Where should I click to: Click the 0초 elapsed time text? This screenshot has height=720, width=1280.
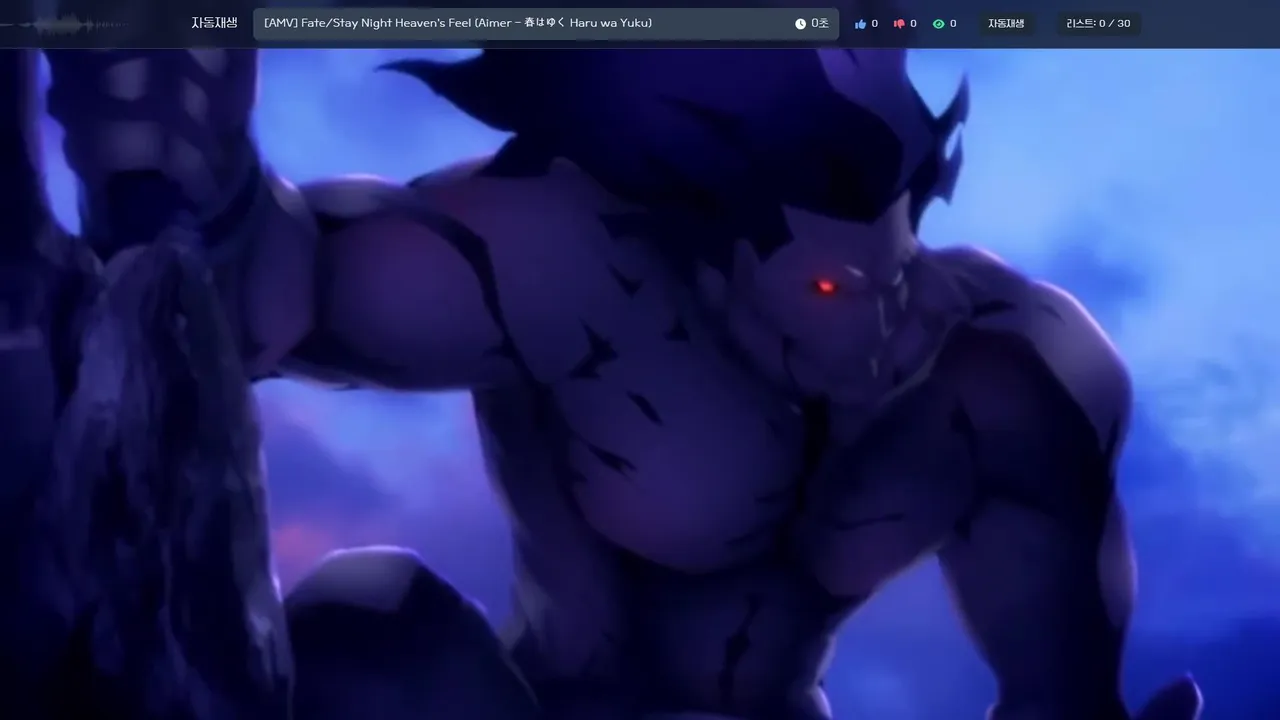(820, 24)
